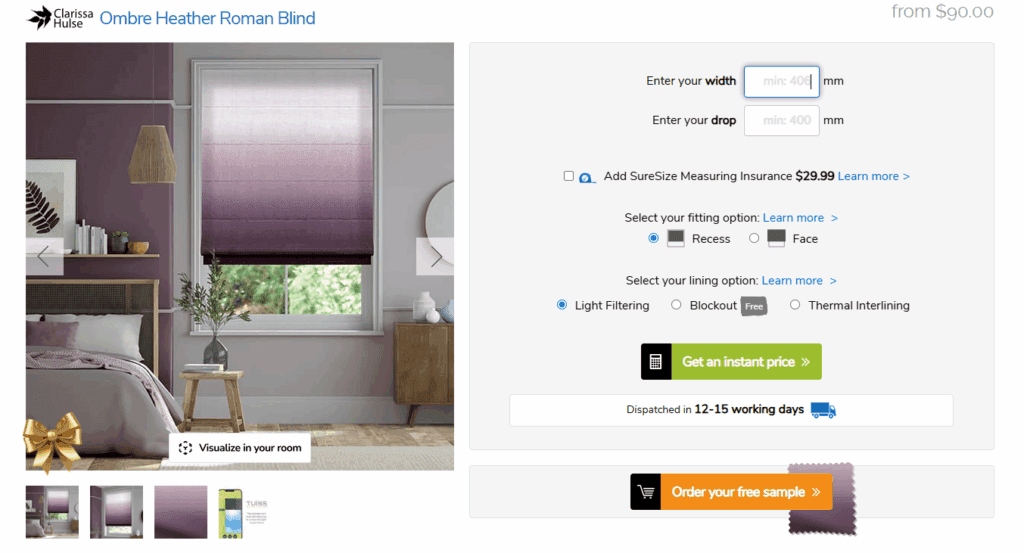This screenshot has height=553, width=1024.
Task: Click the shopping cart icon beside the free sample button
Action: click(646, 492)
